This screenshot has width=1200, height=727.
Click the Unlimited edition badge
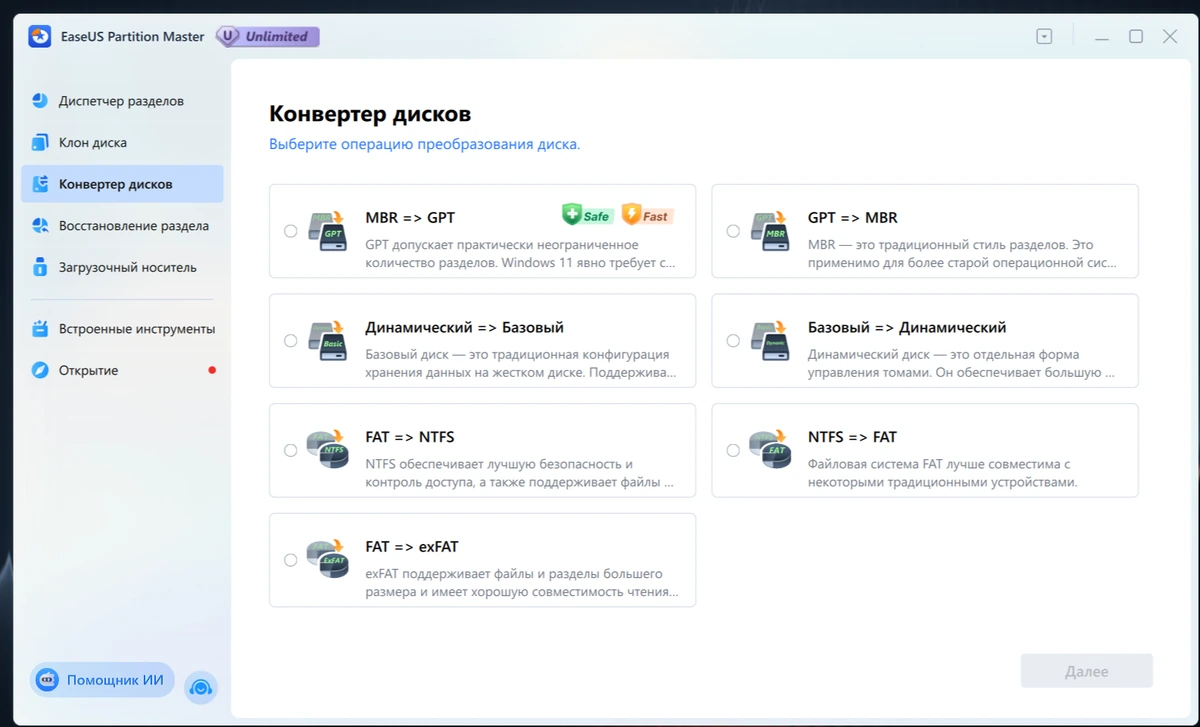268,37
